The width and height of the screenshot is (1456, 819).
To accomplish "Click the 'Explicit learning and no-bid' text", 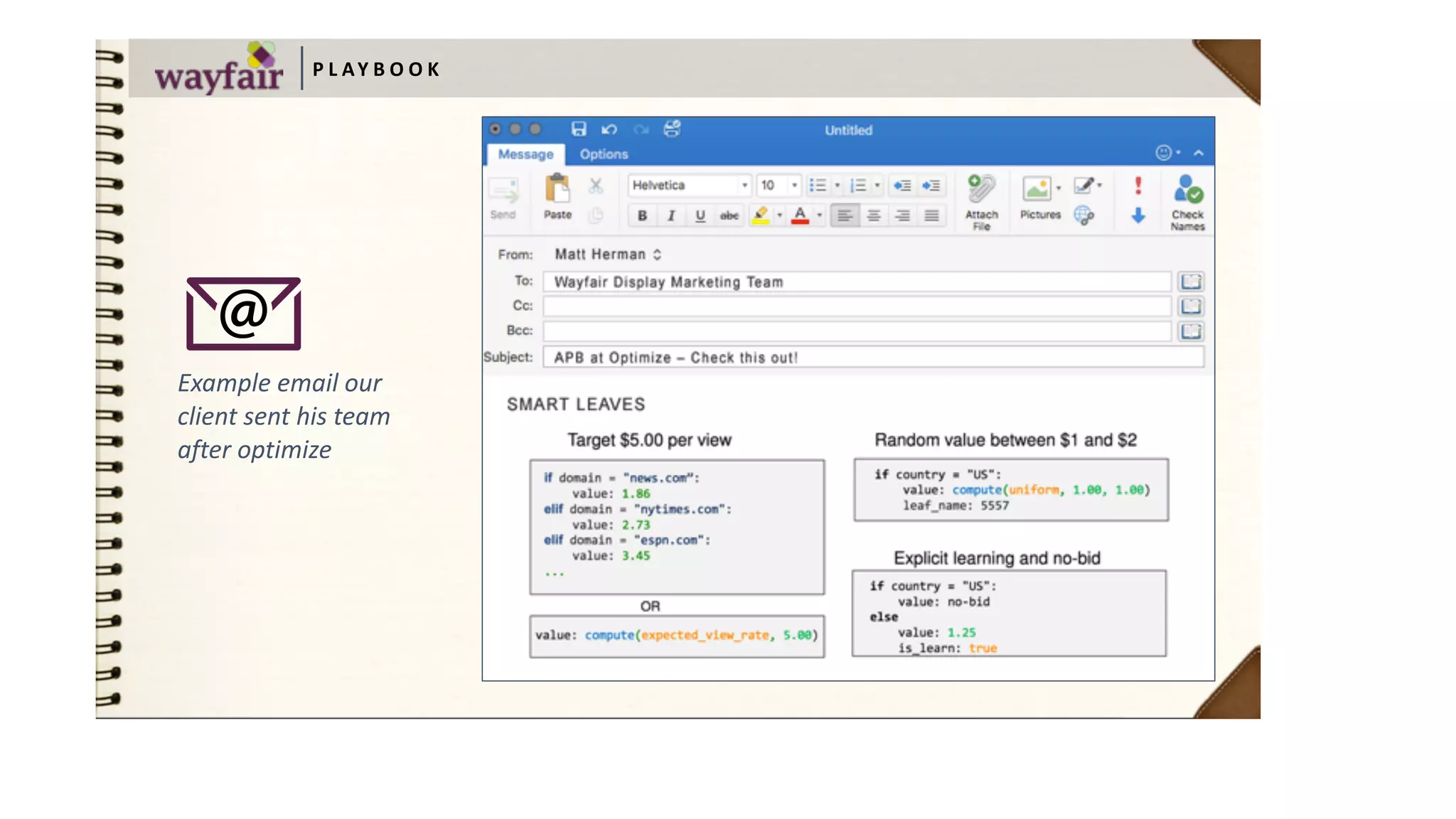I will [997, 558].
